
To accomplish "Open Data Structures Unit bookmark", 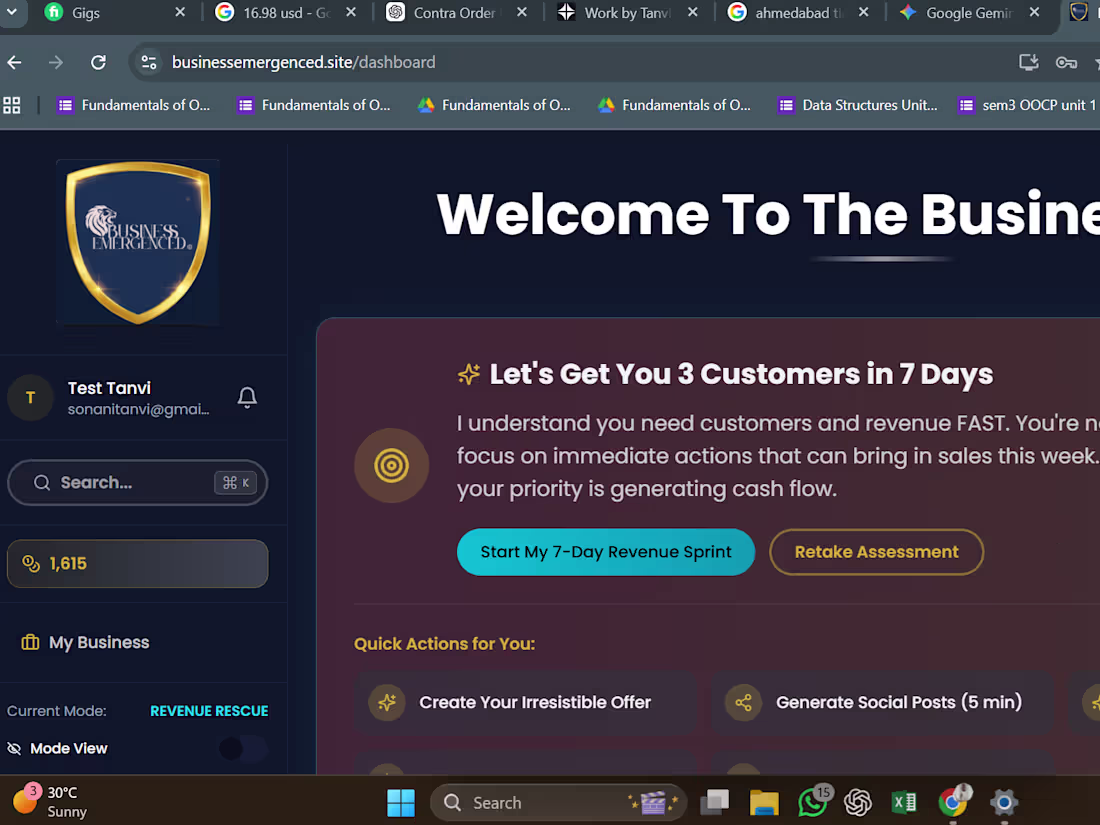I will click(x=857, y=105).
